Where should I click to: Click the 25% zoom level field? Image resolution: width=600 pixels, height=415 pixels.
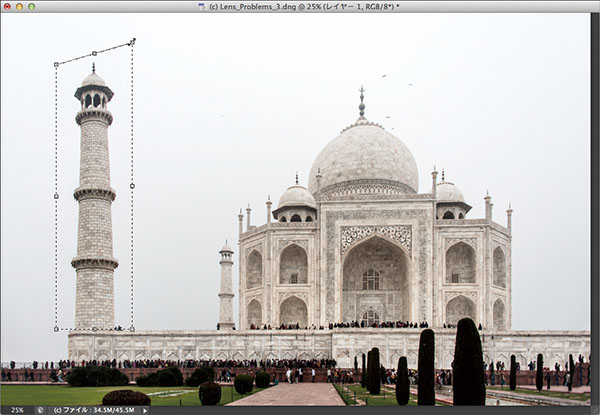[x=17, y=409]
